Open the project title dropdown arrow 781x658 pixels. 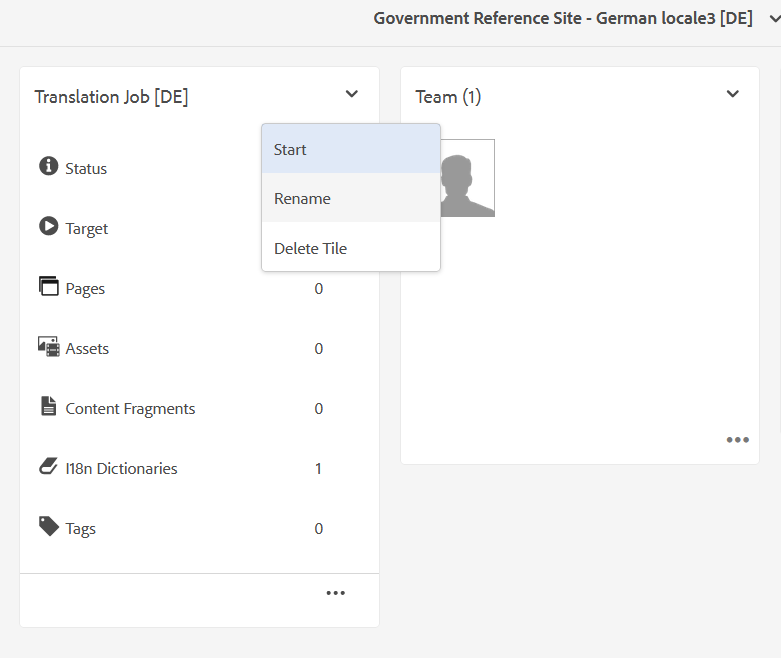(771, 19)
